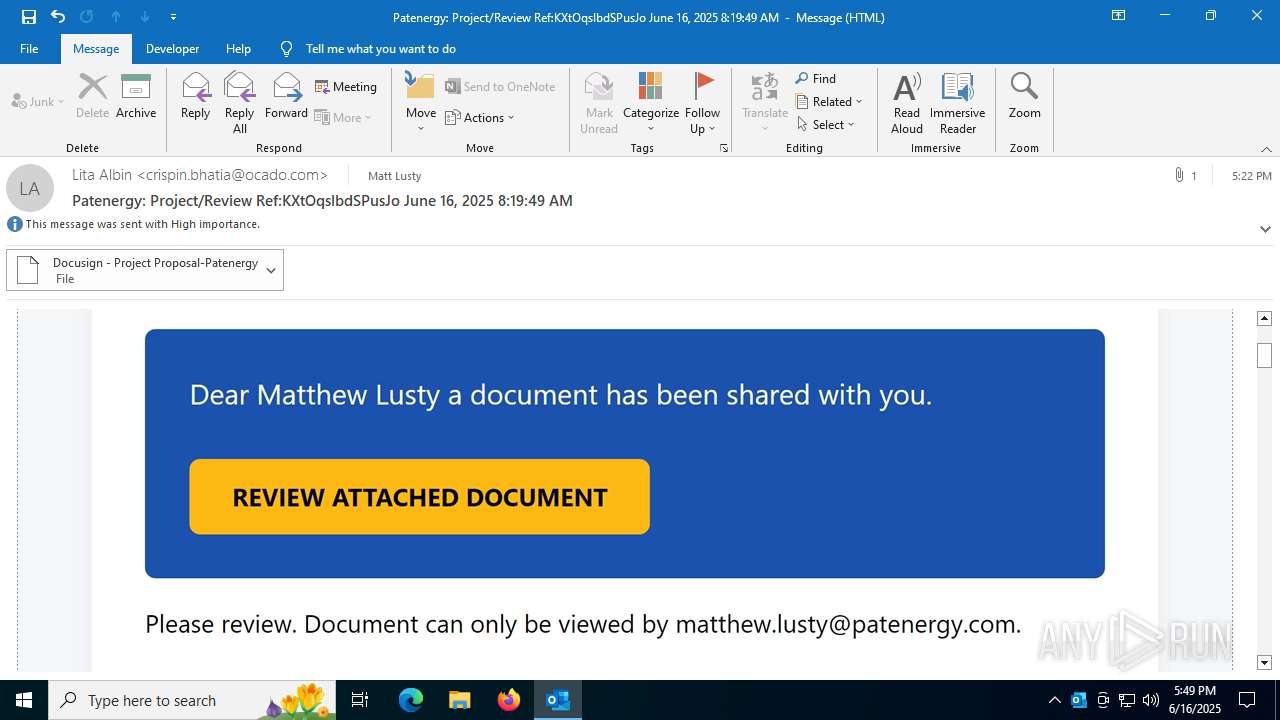
Task: Open the attachment options dropdown arrow
Action: point(271,270)
